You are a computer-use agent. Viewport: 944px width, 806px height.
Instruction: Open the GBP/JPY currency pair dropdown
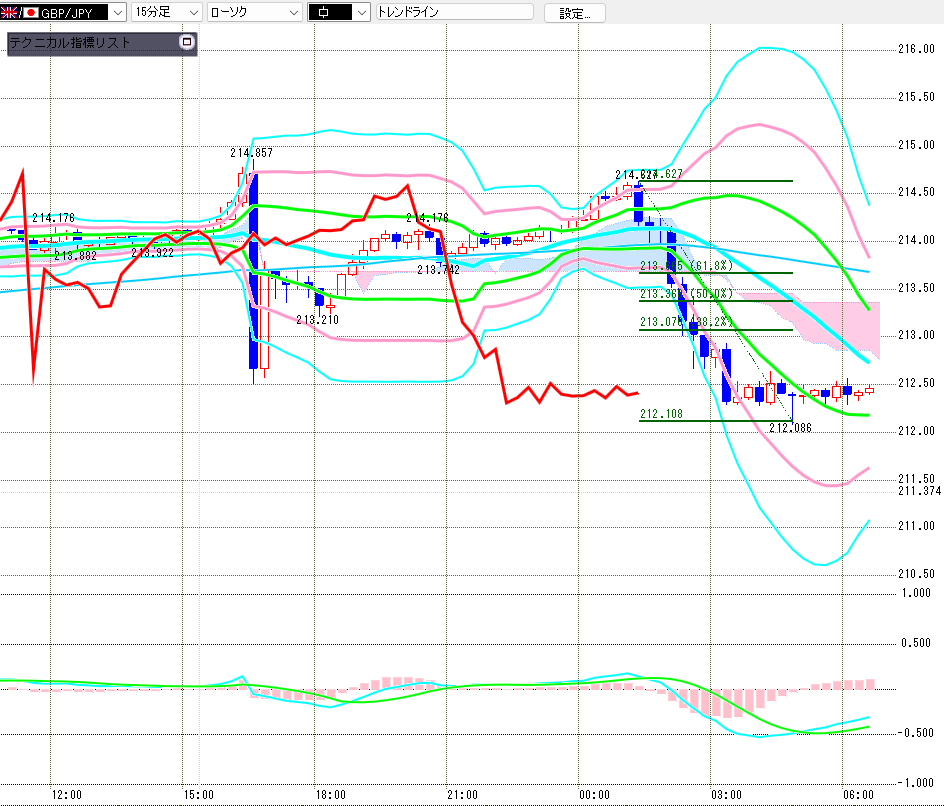click(x=117, y=12)
